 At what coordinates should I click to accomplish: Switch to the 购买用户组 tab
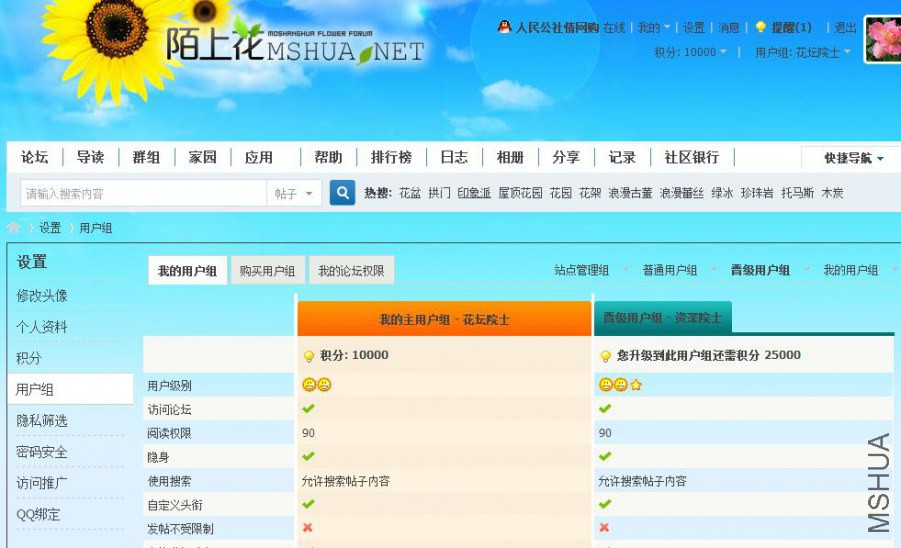(x=267, y=271)
